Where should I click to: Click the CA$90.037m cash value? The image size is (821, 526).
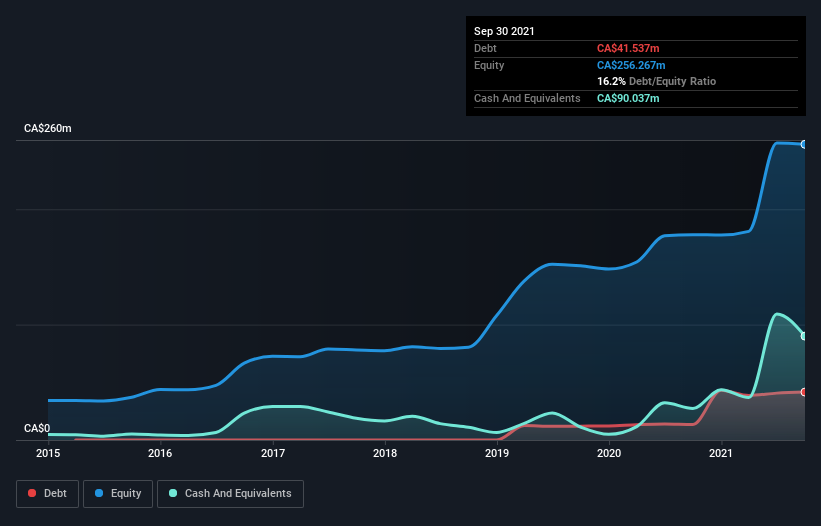(628, 98)
